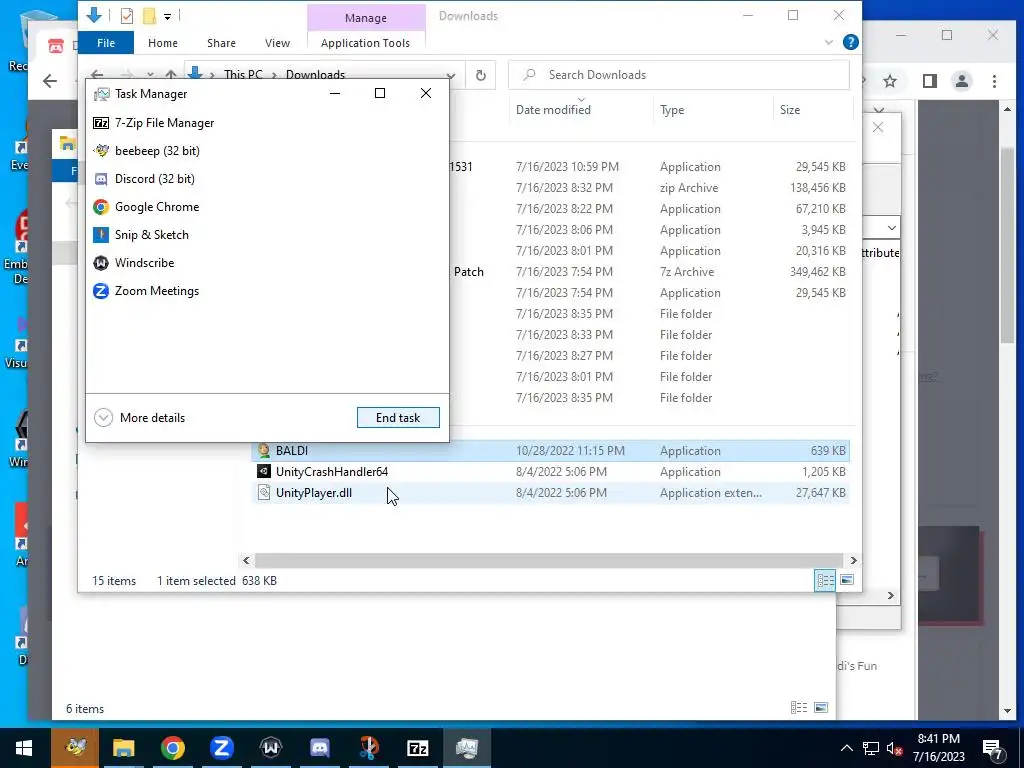Screen dimensions: 1024x768
Task: Open File Explorer from the taskbar
Action: [123, 748]
